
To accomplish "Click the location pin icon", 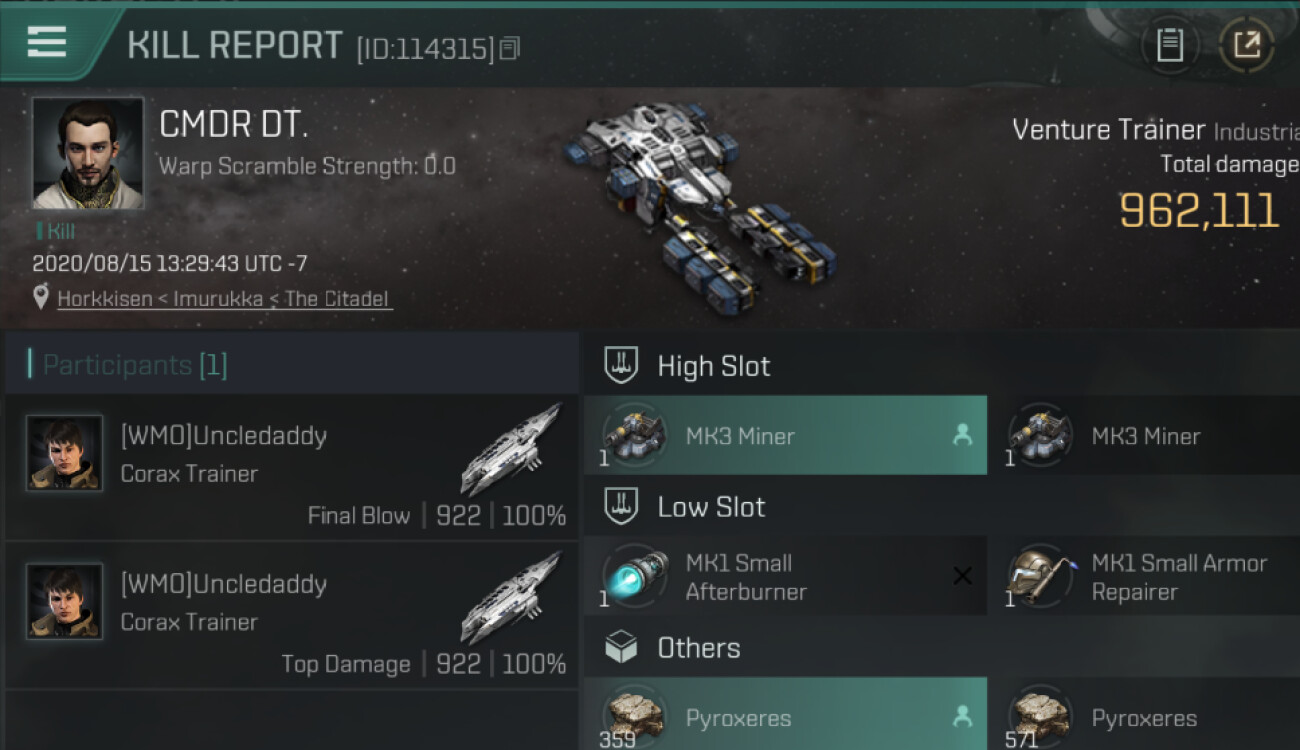I will click(x=41, y=297).
